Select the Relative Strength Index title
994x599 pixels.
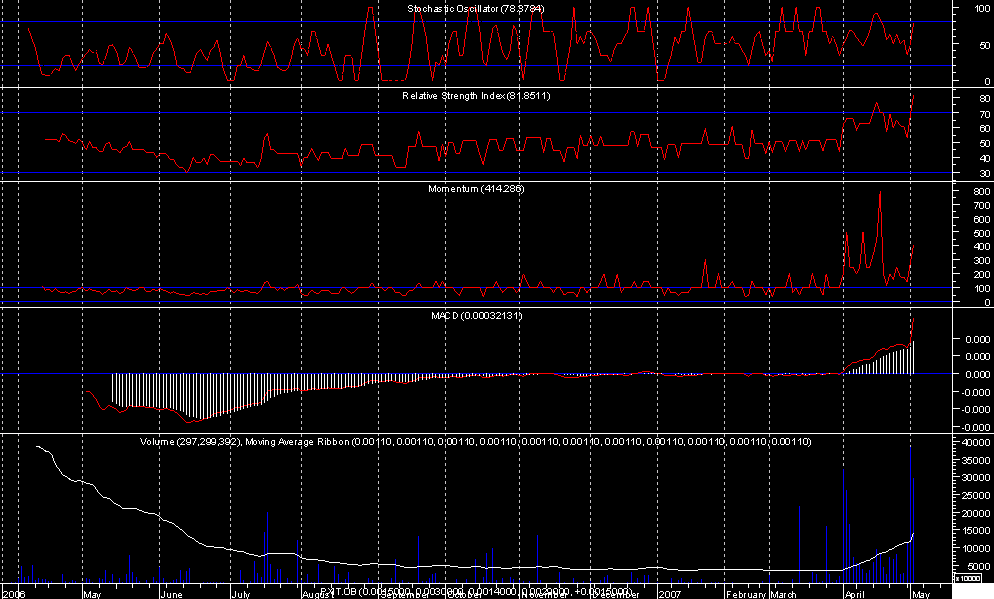[476, 96]
